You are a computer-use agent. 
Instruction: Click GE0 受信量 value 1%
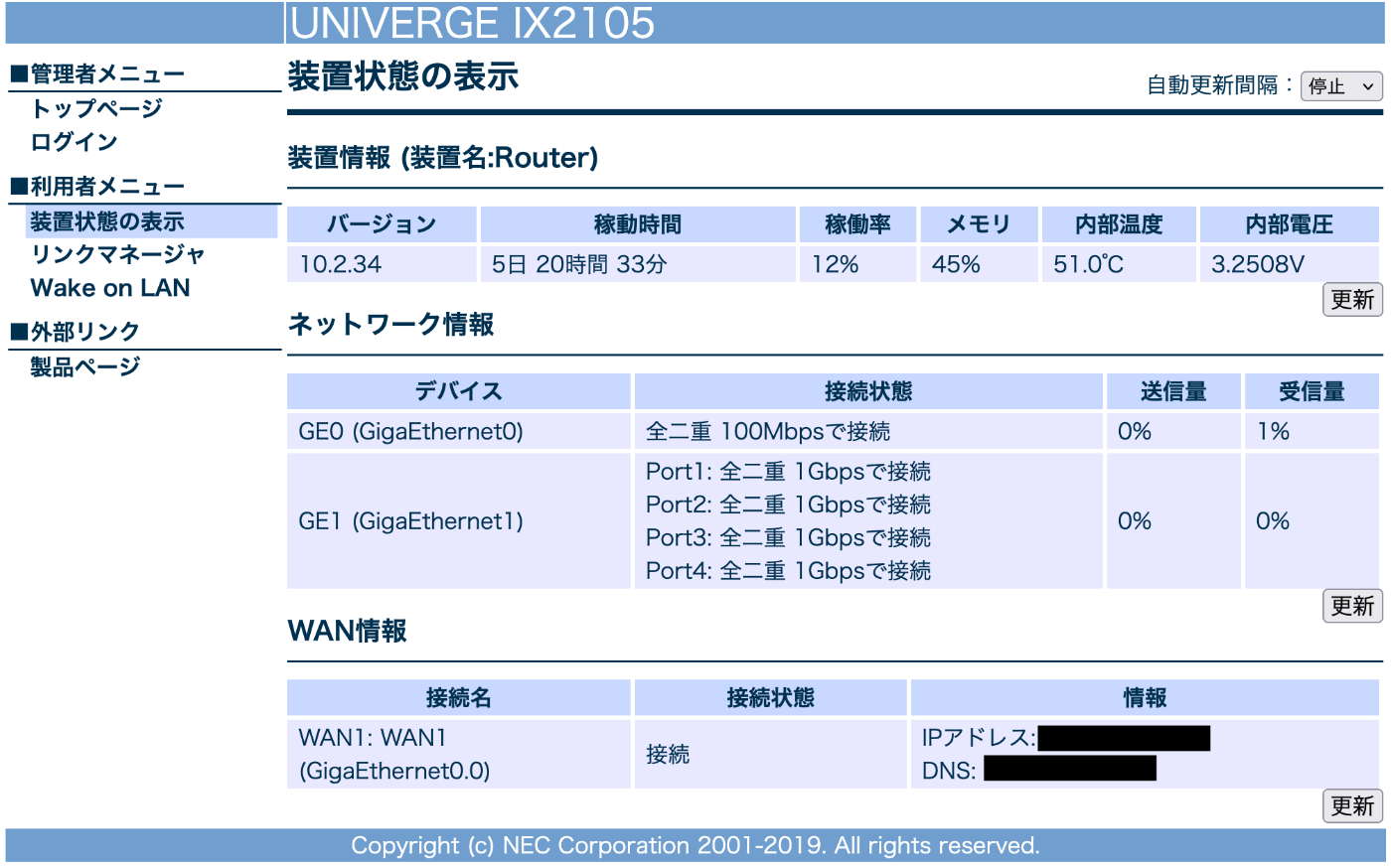(x=1312, y=432)
